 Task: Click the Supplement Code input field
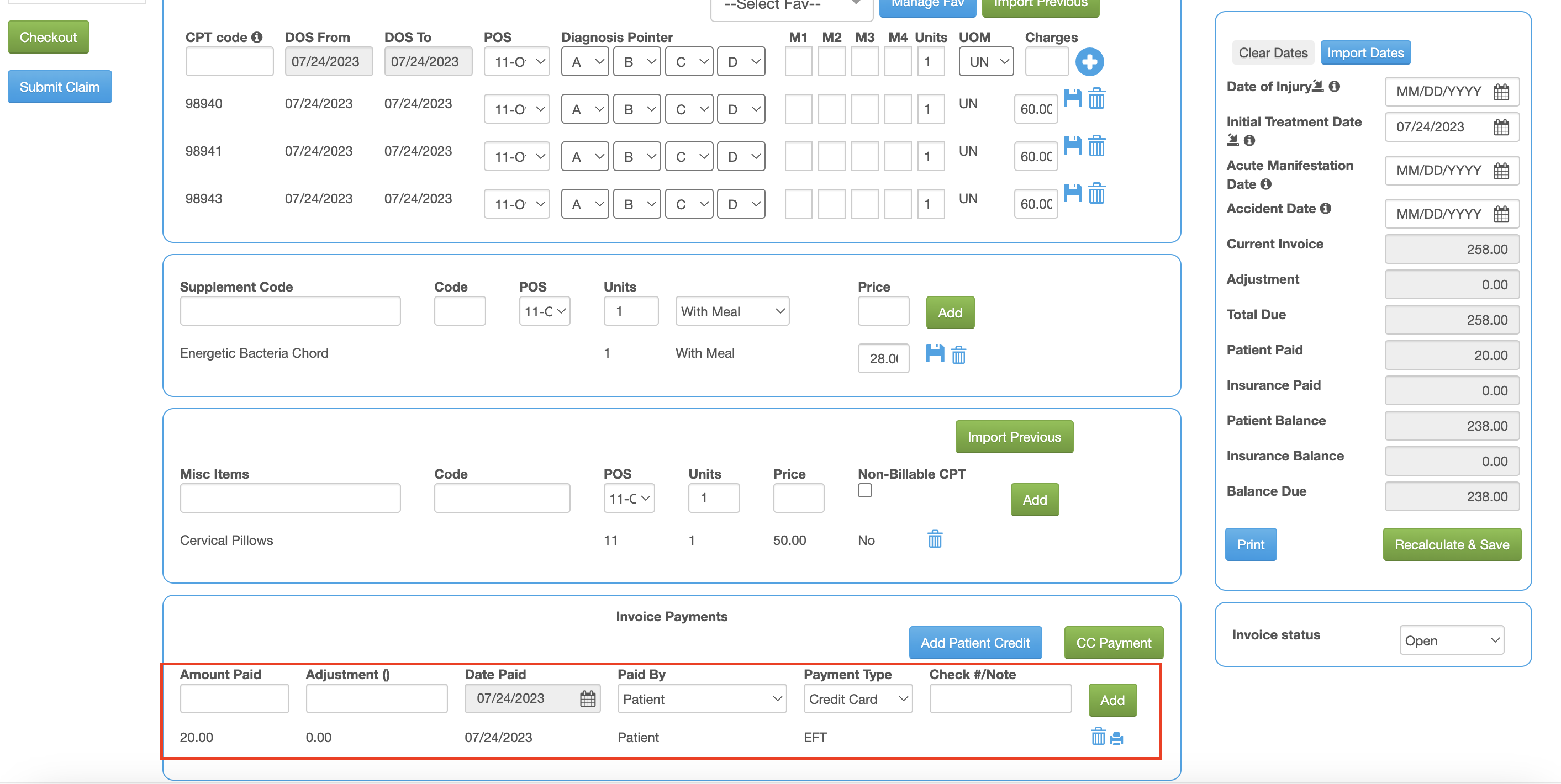(x=289, y=311)
